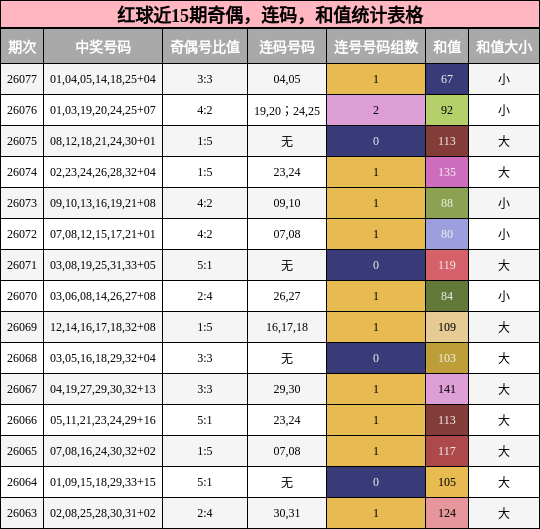
Task: Select winning numbers 03,08,19,25,31,33+05
Action: pyautogui.click(x=103, y=265)
